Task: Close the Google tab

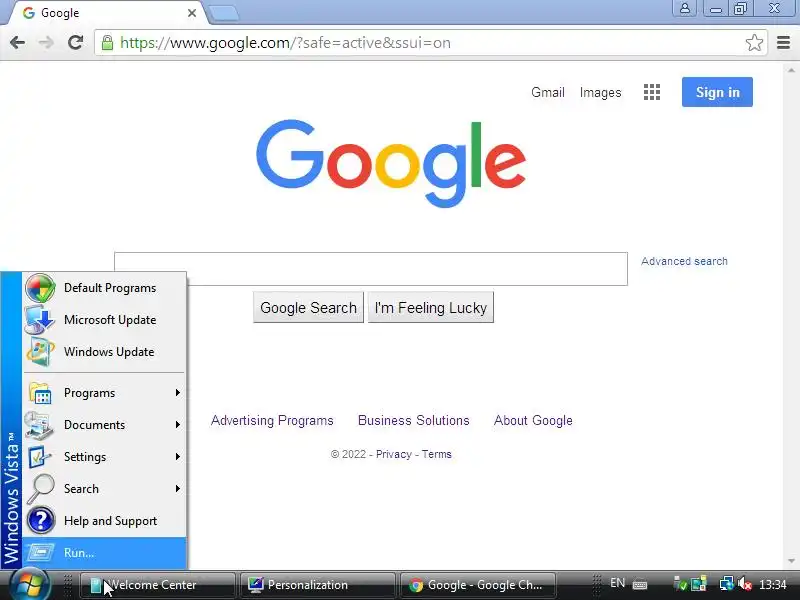Action: (x=192, y=13)
